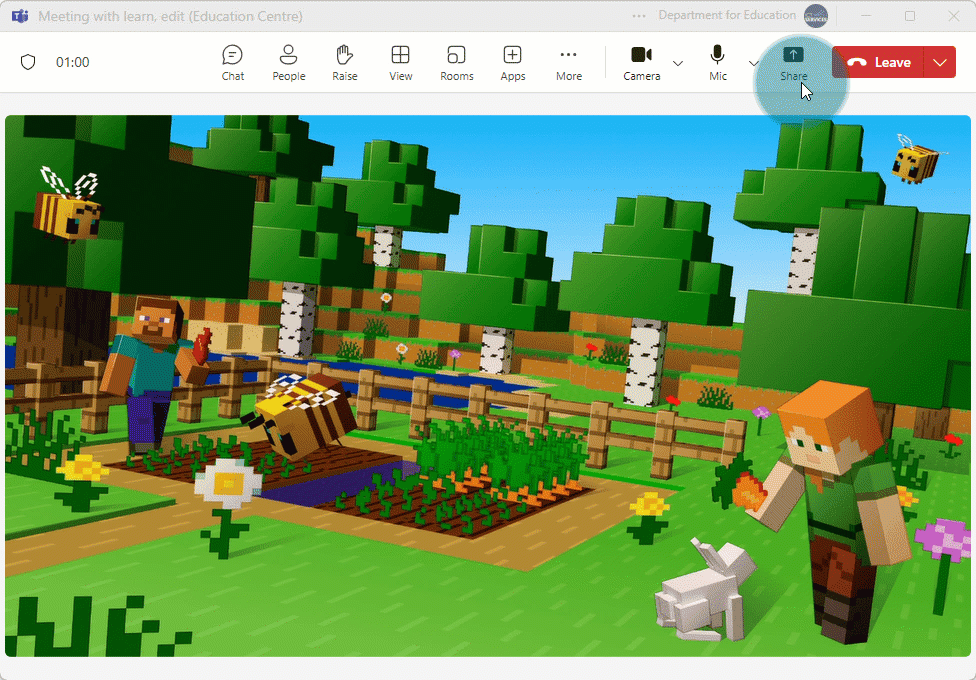Click the Minecraft shared video stage
976x680 pixels.
point(488,385)
